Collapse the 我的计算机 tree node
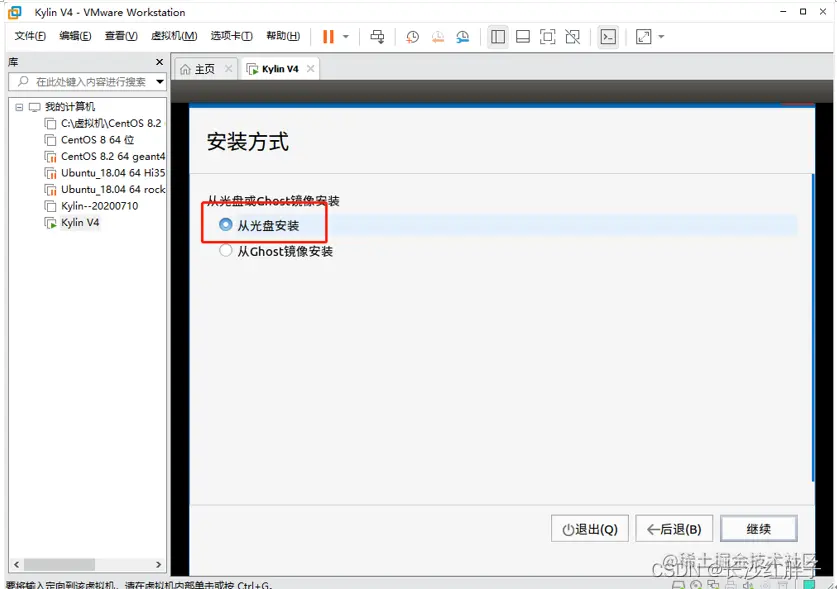Viewport: 837px width, 589px height. [x=18, y=106]
